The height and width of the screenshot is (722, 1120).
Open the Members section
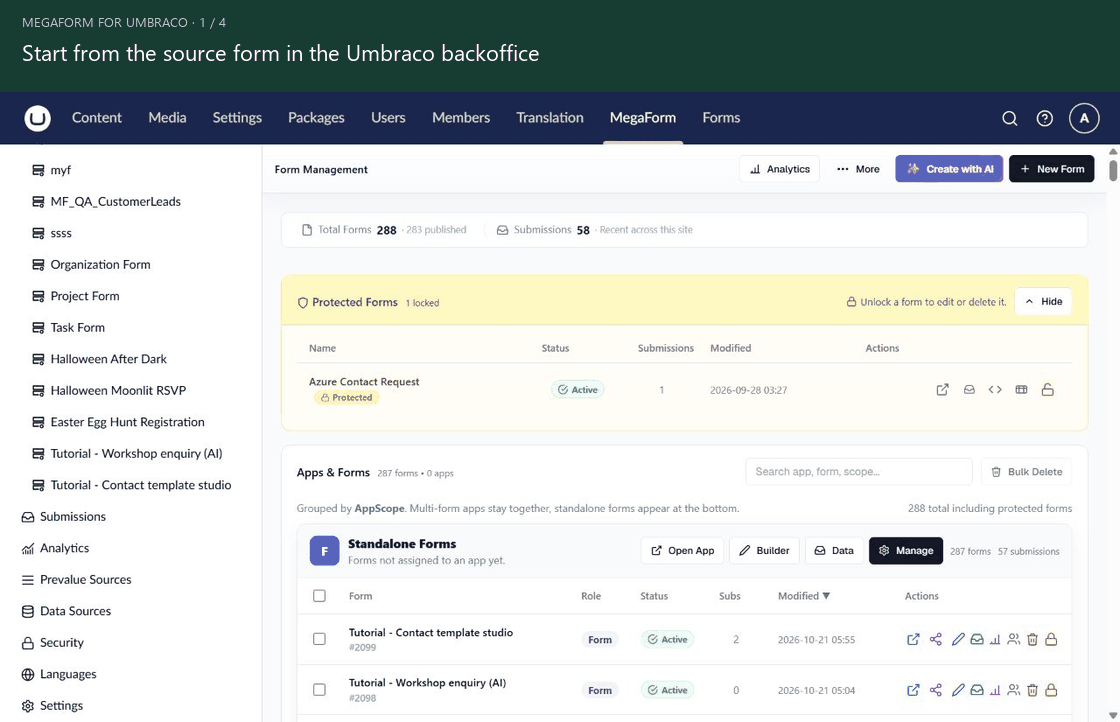(461, 118)
